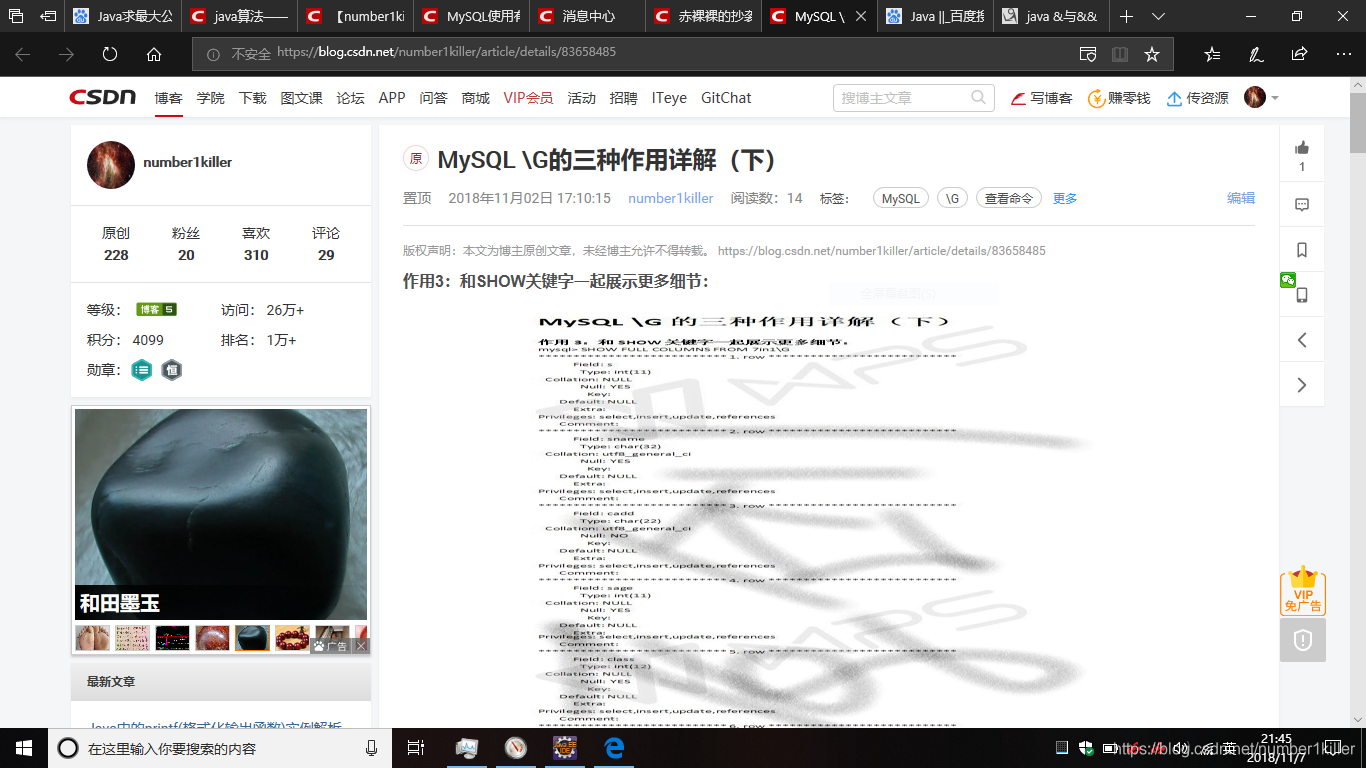Click the 和田墨玉 ad image
This screenshot has height=768, width=1366.
(x=221, y=514)
